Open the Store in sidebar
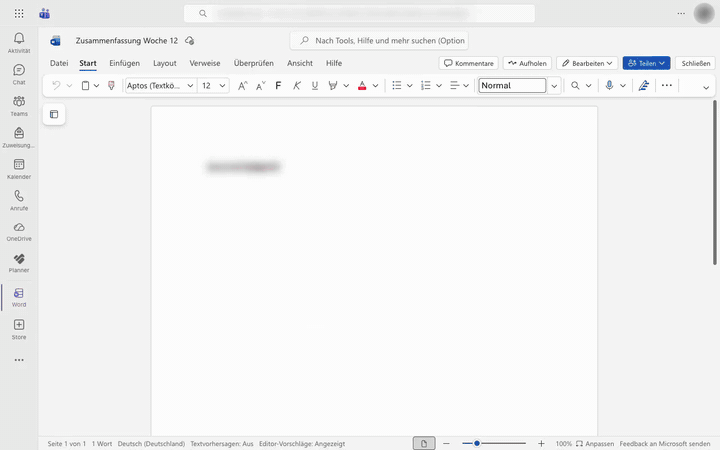The width and height of the screenshot is (720, 450). tap(19, 330)
